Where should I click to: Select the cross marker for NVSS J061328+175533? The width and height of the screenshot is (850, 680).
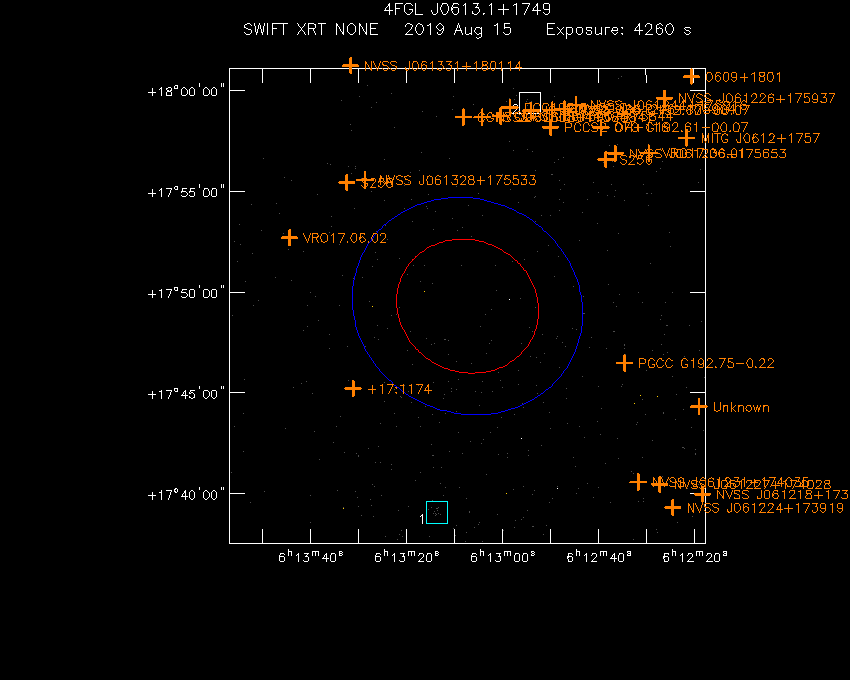(365, 179)
